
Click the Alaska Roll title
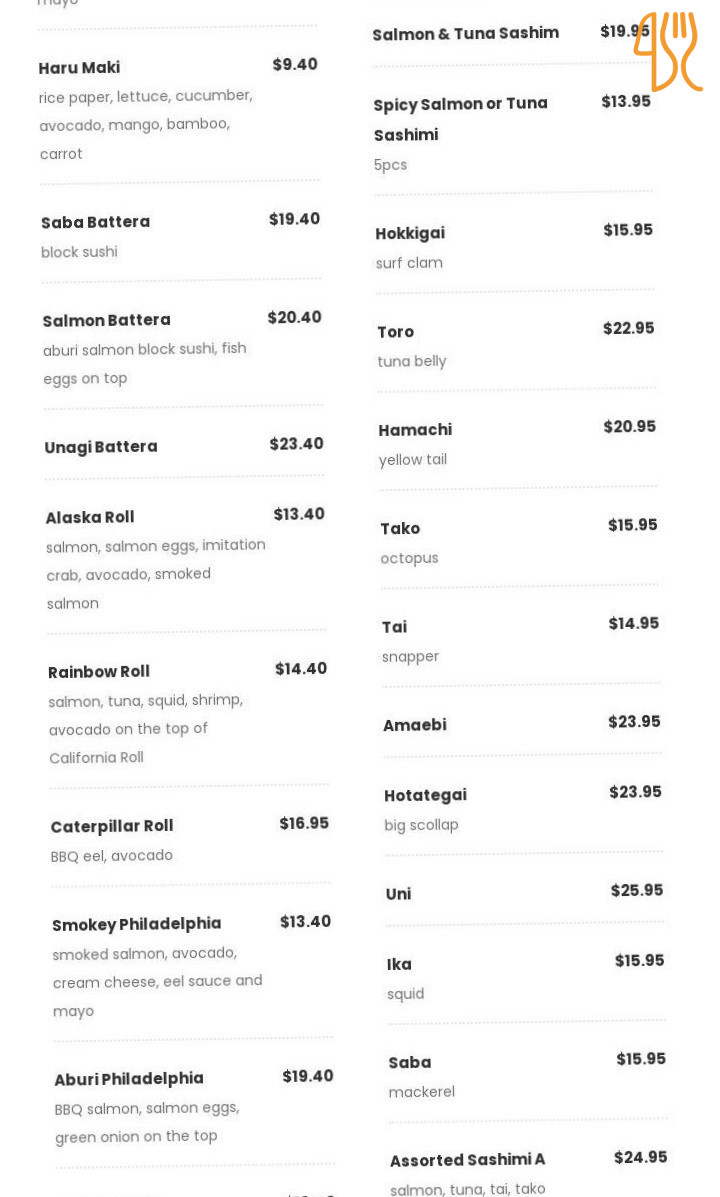(x=89, y=517)
